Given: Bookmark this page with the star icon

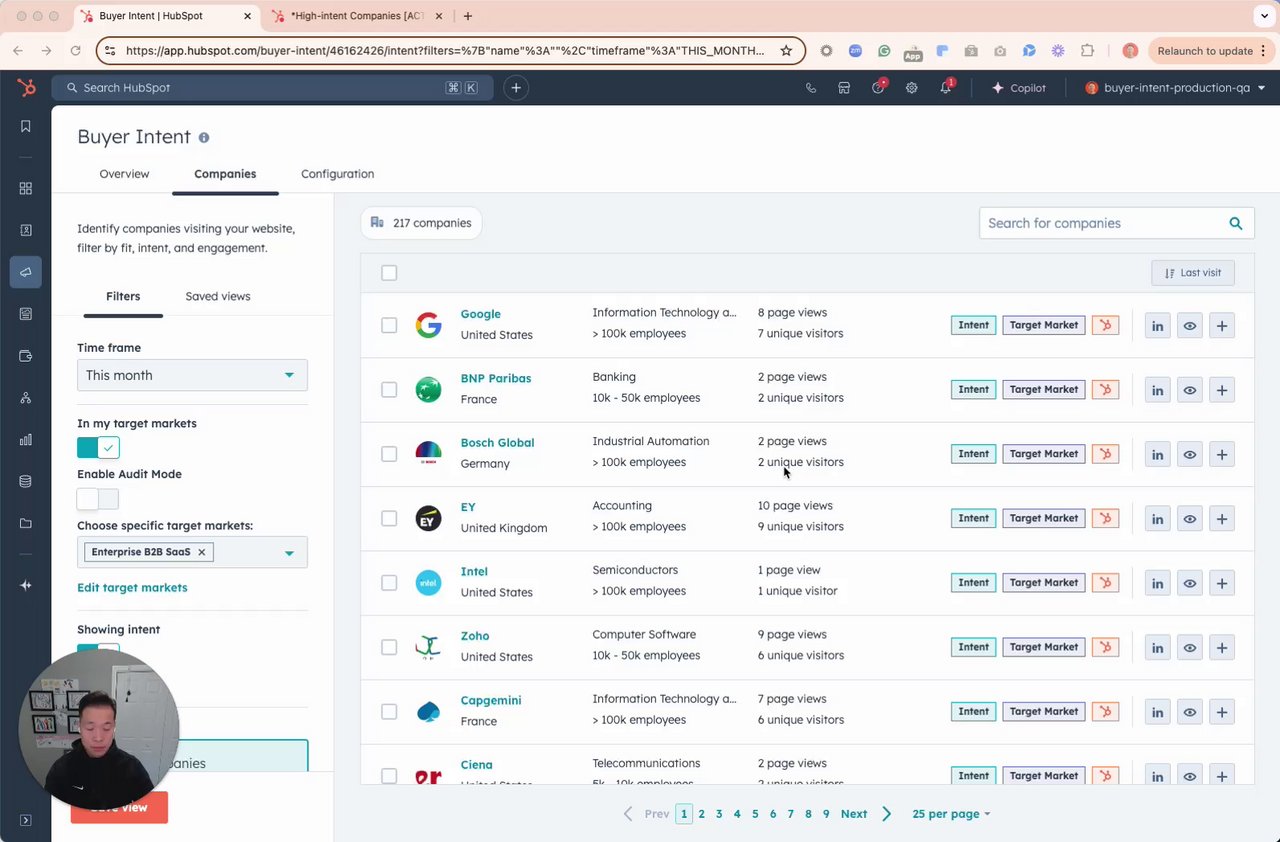Looking at the screenshot, I should pyautogui.click(x=786, y=51).
